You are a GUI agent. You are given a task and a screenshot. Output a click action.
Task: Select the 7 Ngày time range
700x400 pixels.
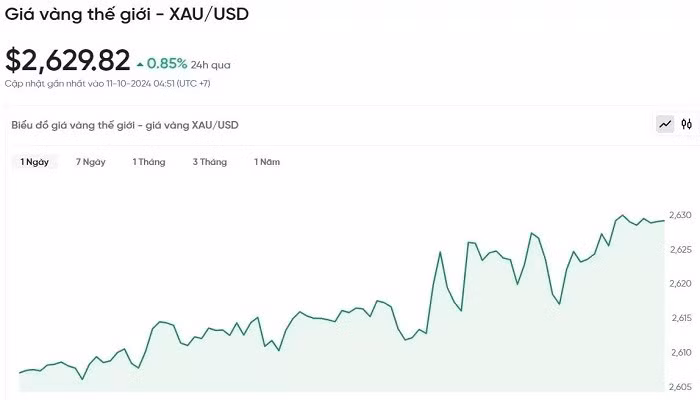90,162
